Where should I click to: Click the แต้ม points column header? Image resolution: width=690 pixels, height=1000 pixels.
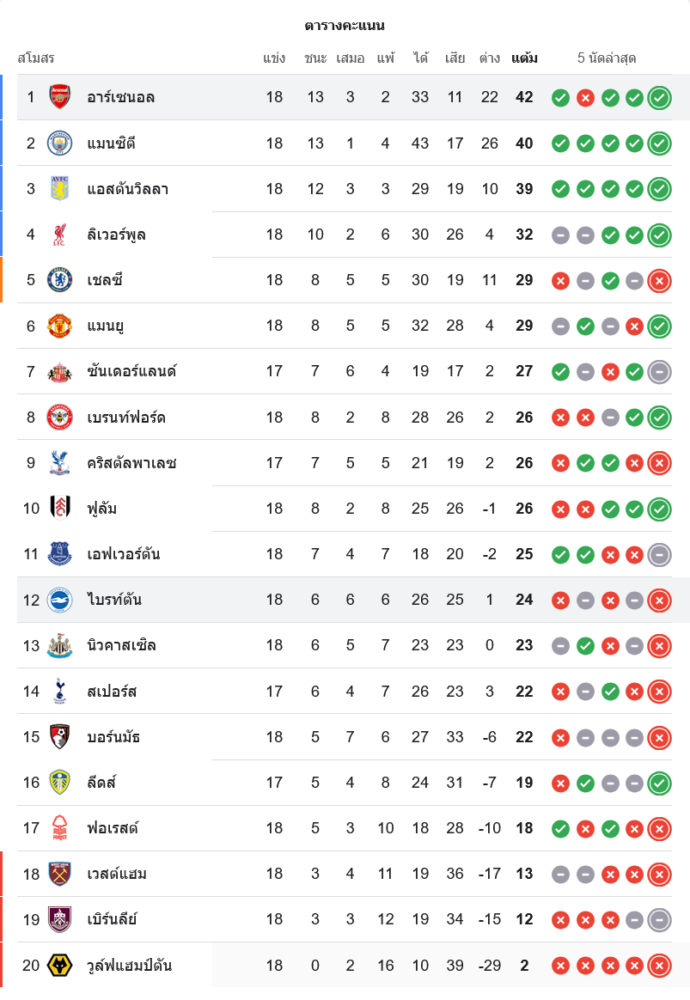pyautogui.click(x=524, y=58)
